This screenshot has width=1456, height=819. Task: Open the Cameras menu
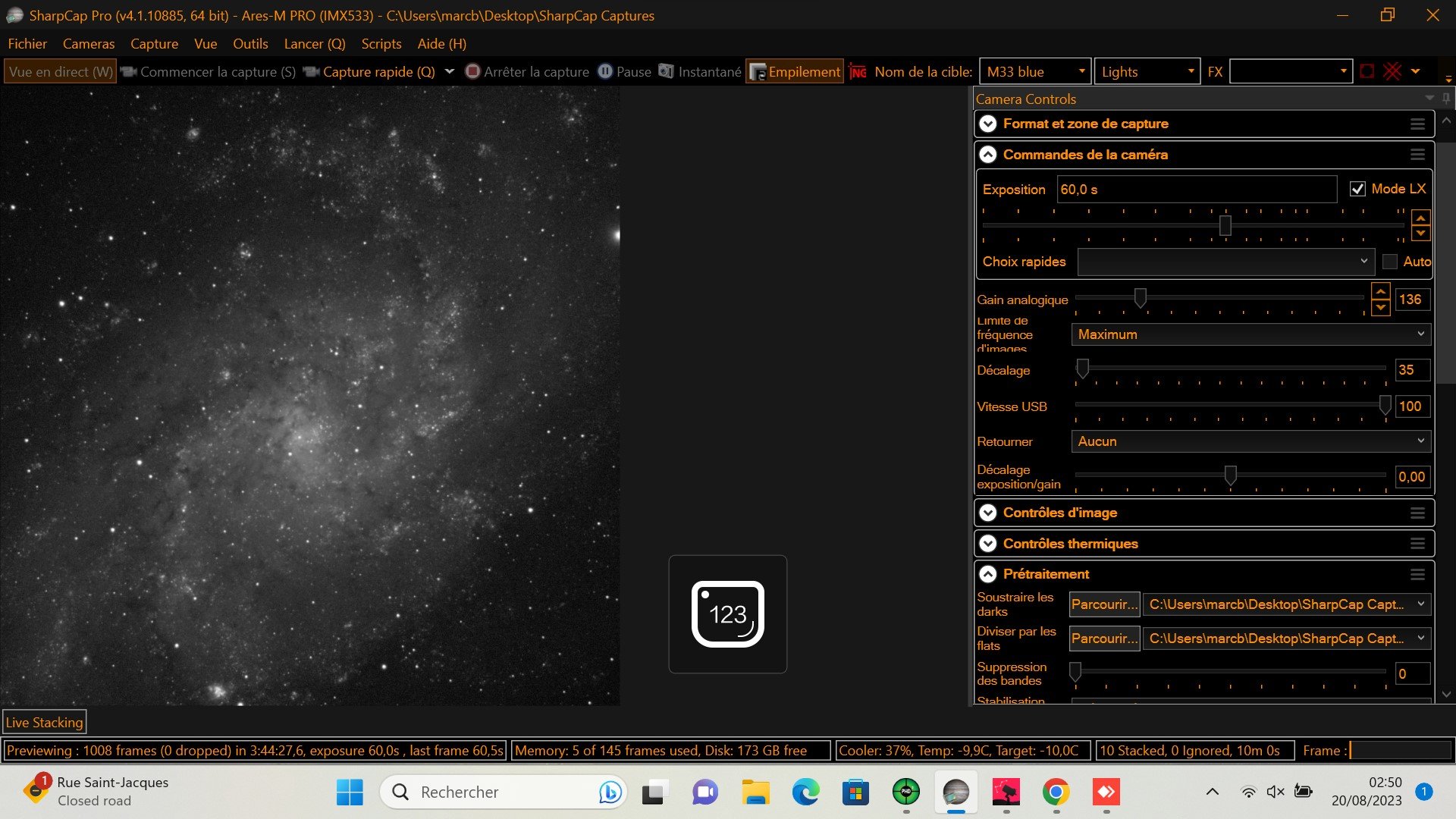pos(89,44)
